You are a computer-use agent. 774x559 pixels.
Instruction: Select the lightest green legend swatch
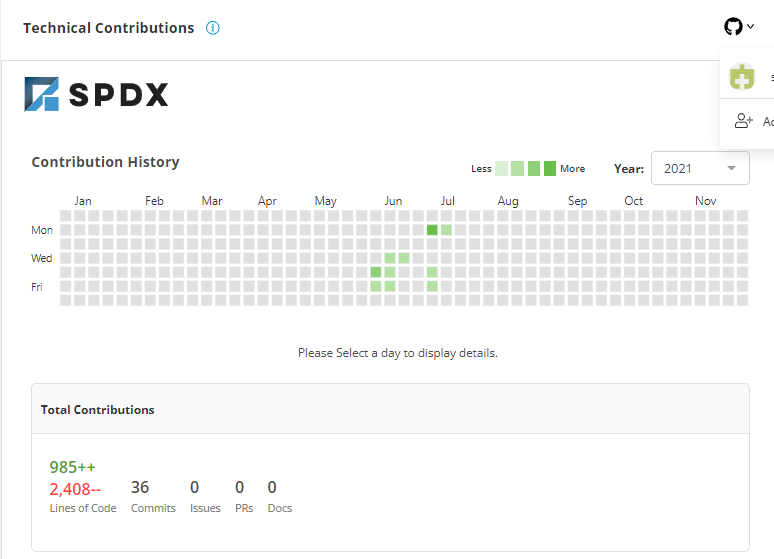(502, 168)
